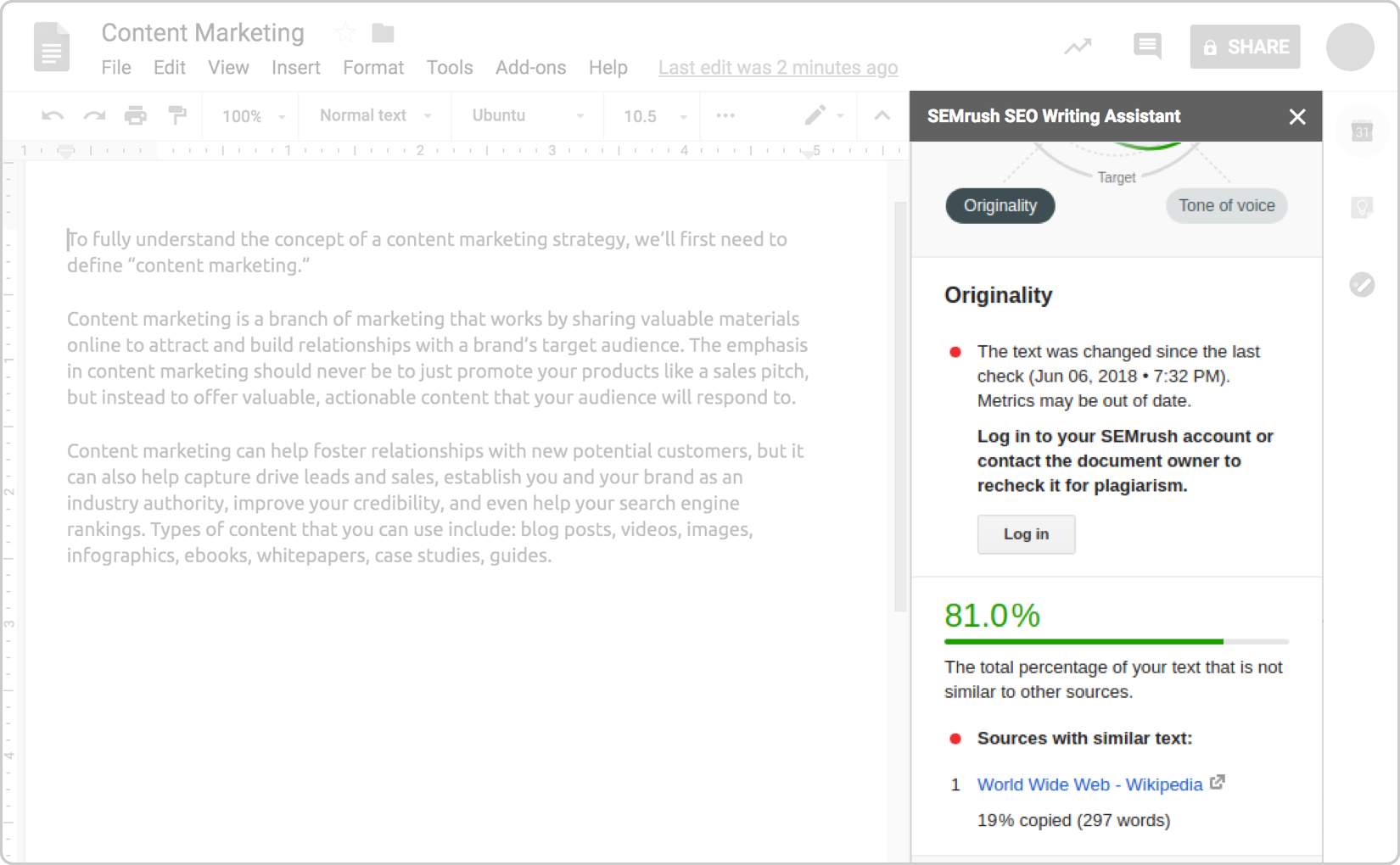Open the Format menu

[373, 68]
